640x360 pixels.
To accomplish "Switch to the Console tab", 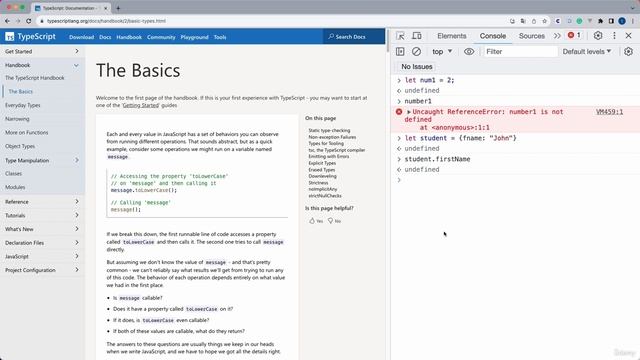I will [x=493, y=36].
